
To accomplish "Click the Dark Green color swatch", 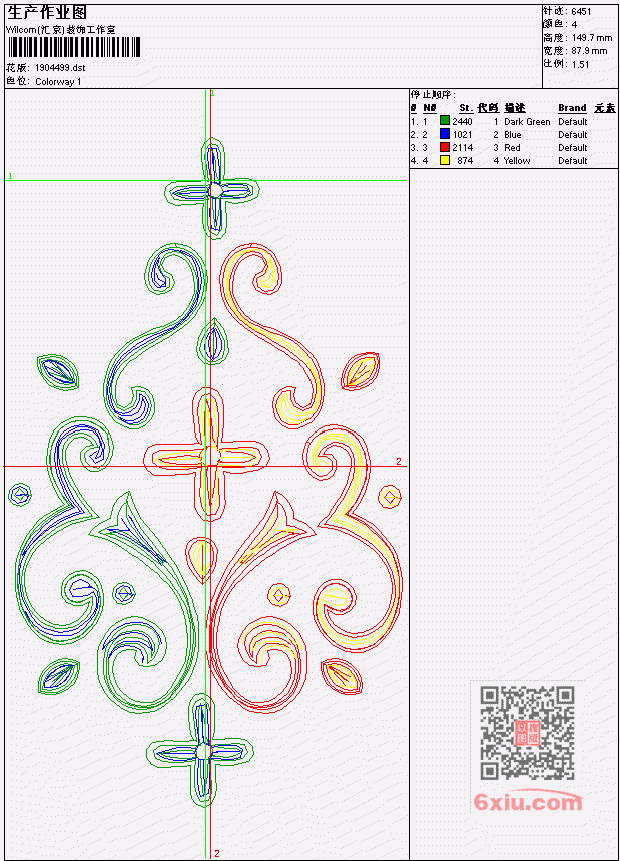I will 445,121.
